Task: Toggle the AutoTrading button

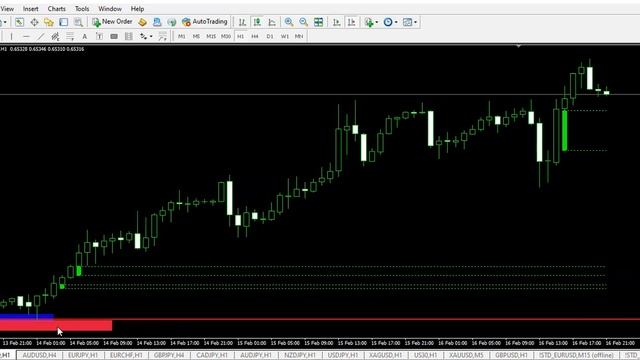Action: (x=204, y=22)
